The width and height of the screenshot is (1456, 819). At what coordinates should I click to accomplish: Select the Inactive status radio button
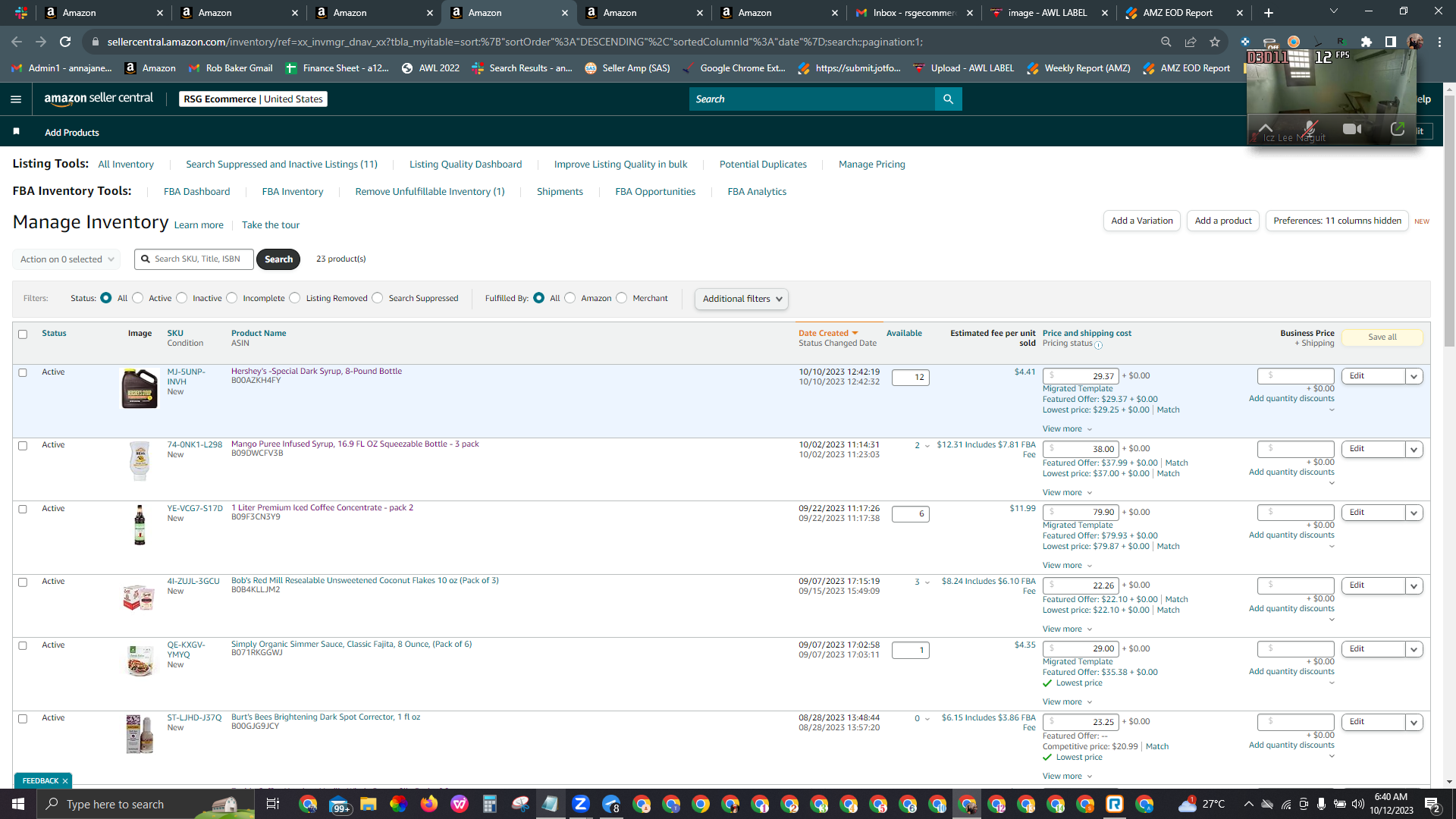182,298
